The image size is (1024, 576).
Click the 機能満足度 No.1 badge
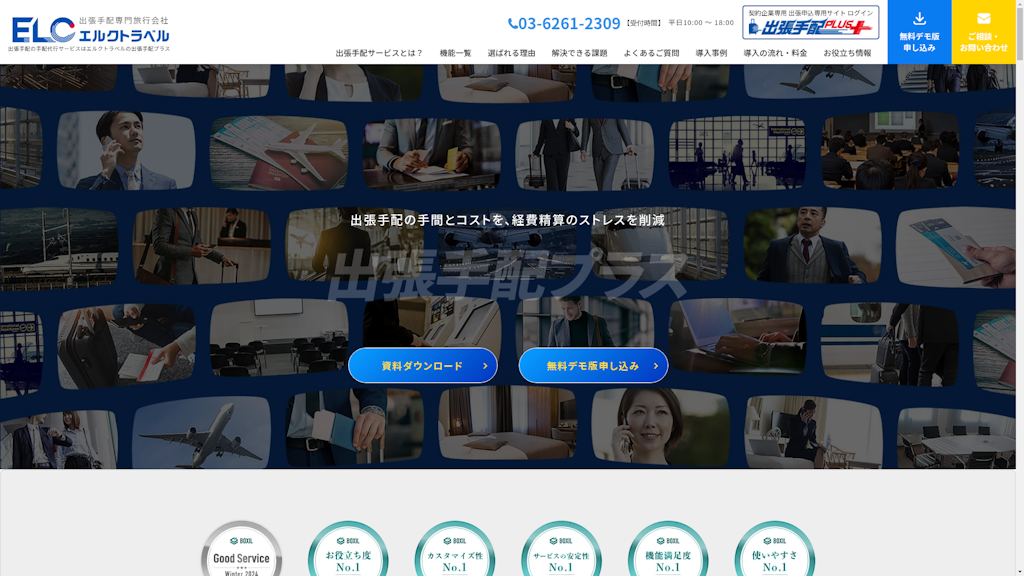click(668, 550)
